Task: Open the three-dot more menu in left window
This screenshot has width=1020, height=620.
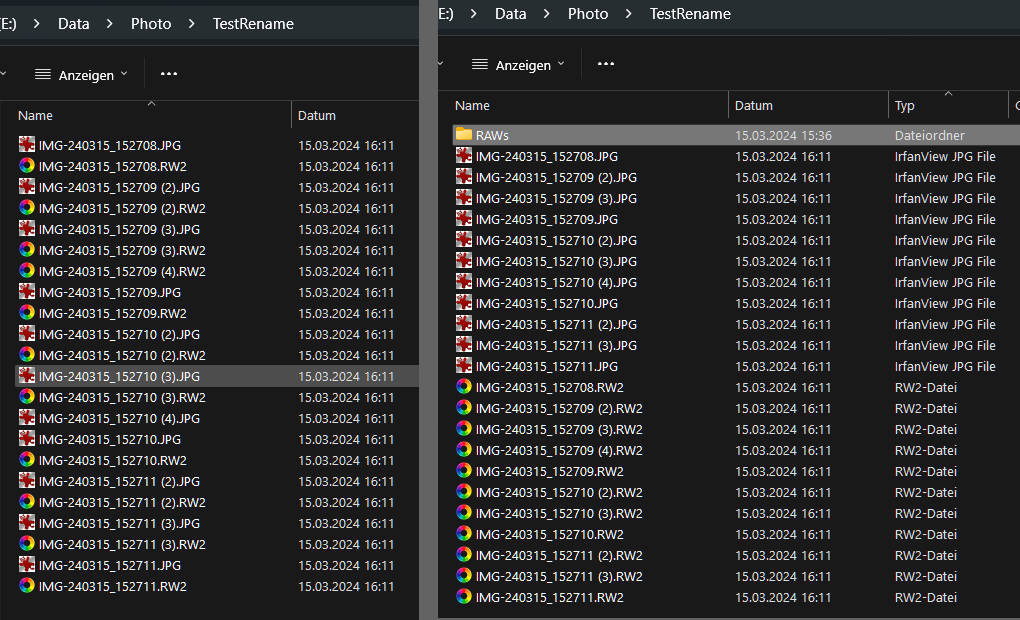Action: coord(169,74)
